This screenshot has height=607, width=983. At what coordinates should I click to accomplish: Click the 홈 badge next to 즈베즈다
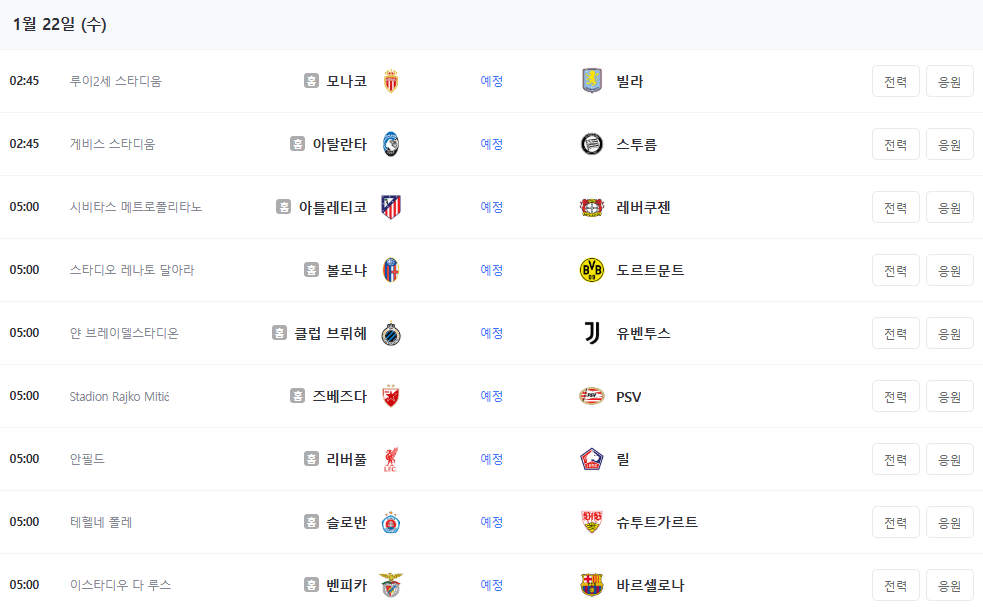[295, 396]
